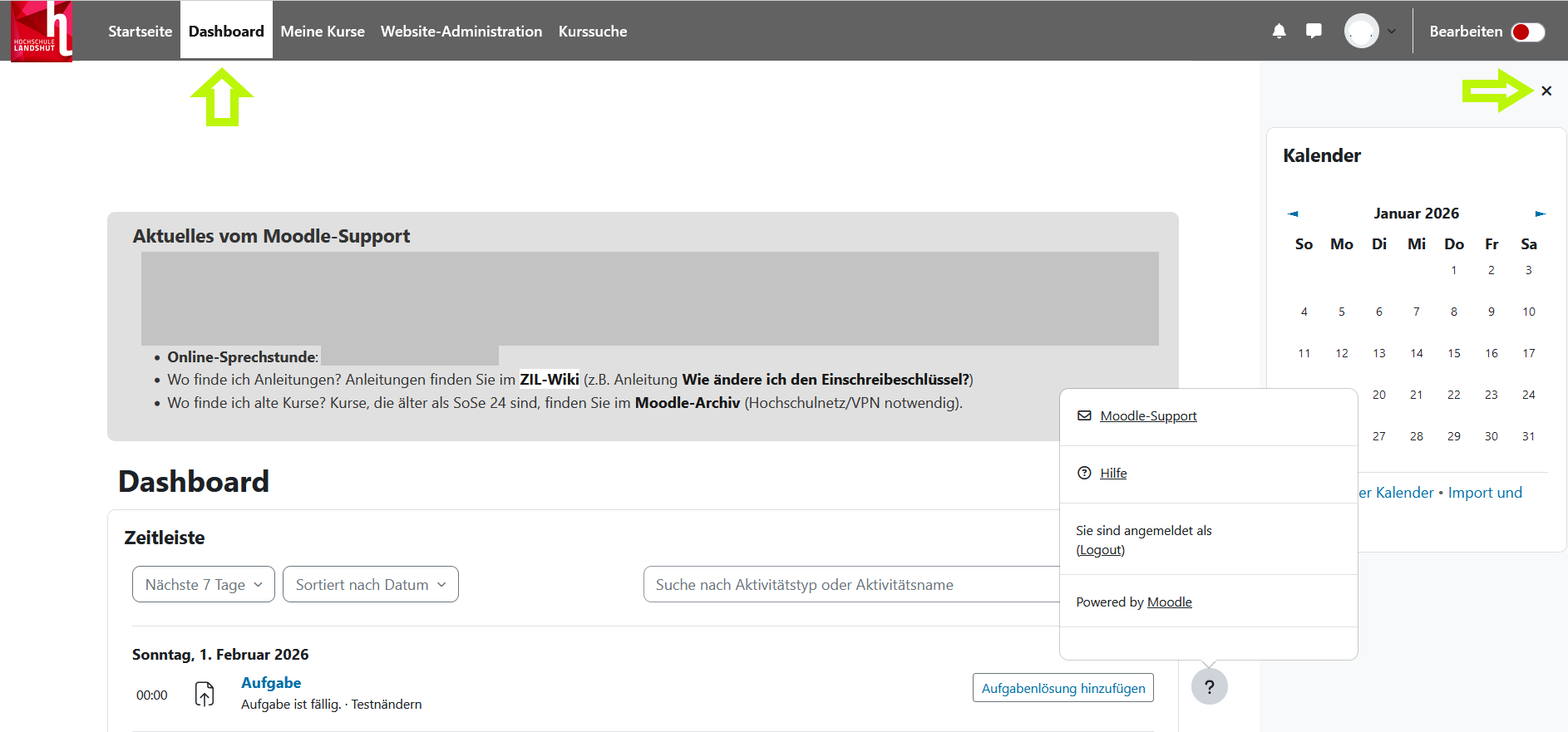This screenshot has height=732, width=1568.
Task: Click the user avatar picture
Action: [x=1361, y=32]
